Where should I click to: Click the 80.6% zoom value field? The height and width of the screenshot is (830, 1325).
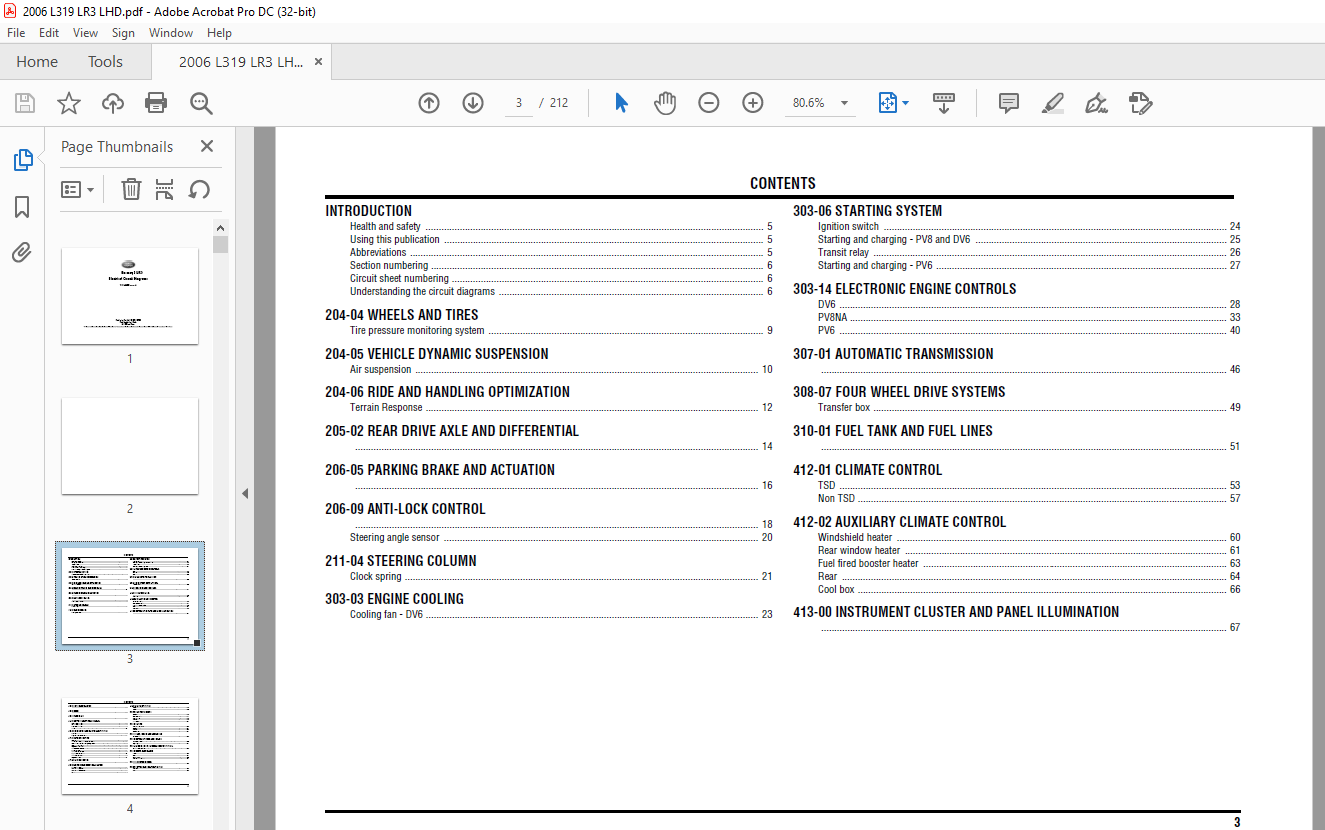[x=808, y=103]
